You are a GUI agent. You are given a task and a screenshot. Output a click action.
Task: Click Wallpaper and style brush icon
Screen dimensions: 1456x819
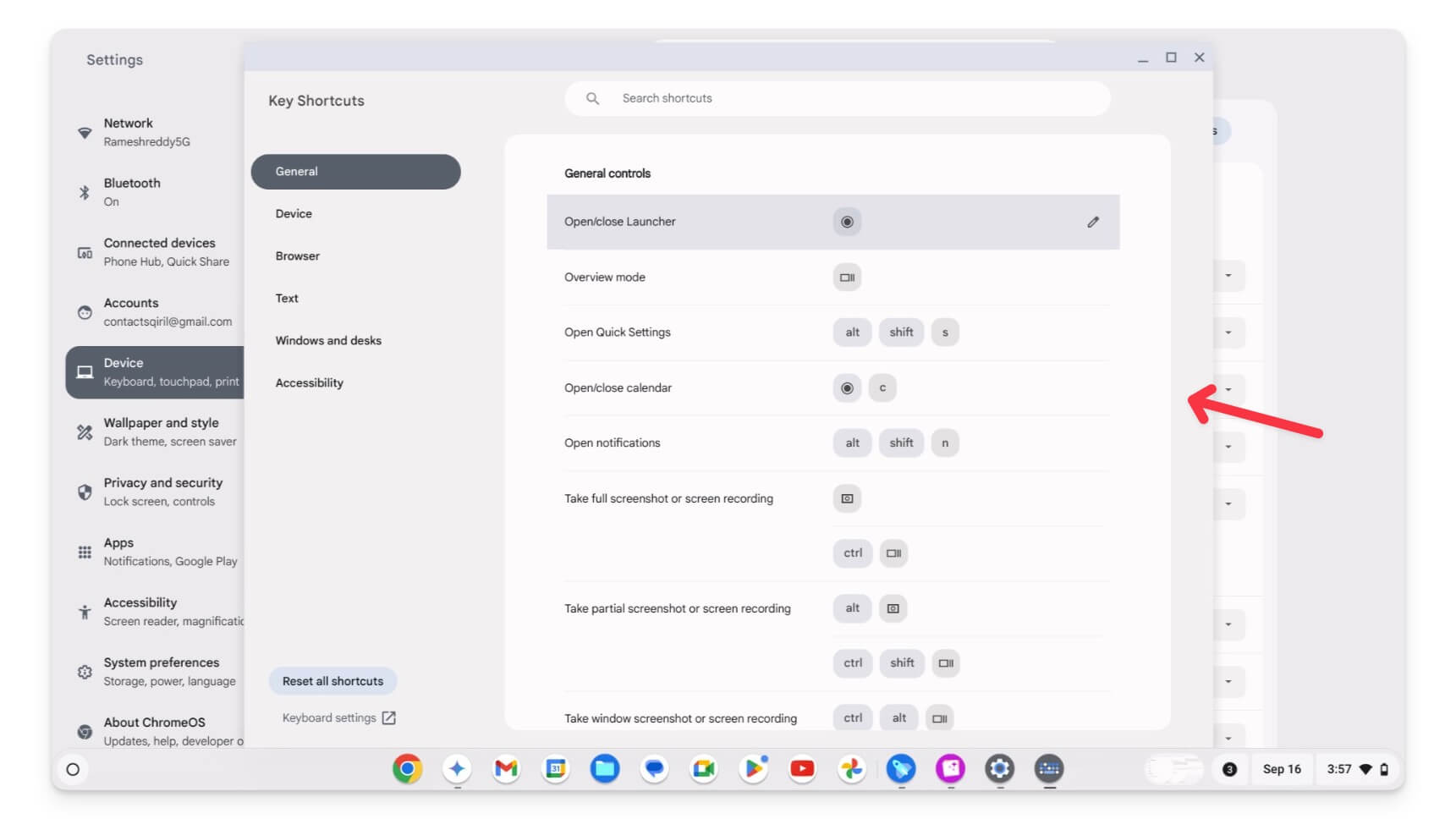pos(85,432)
